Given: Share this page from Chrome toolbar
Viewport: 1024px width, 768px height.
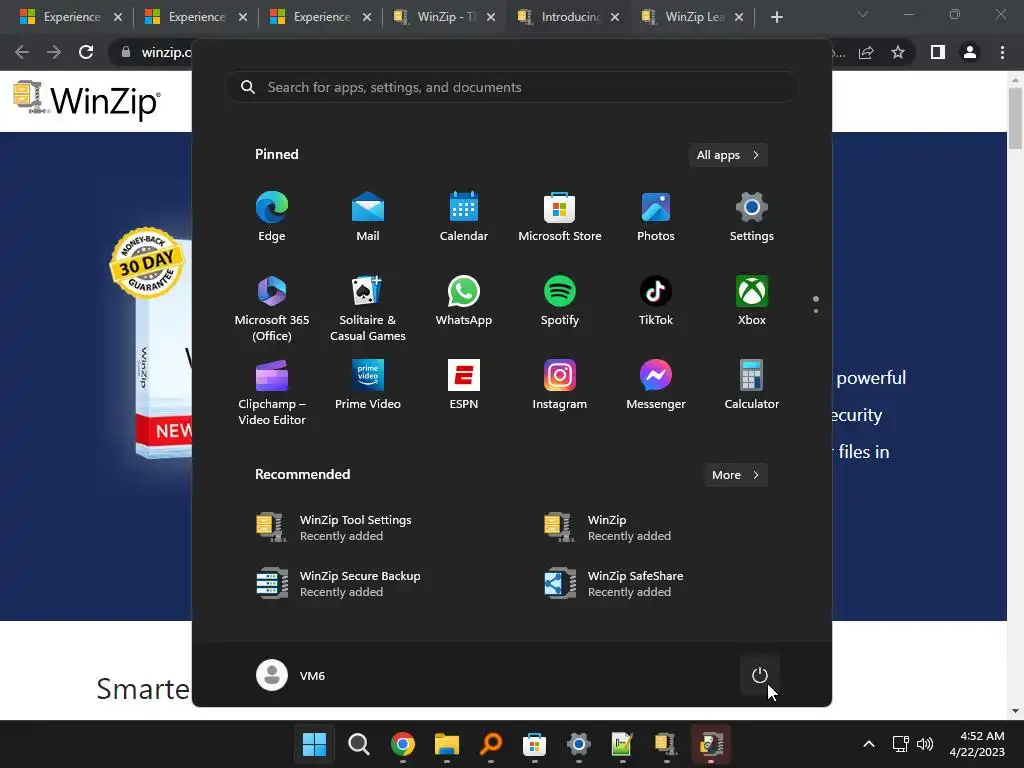Looking at the screenshot, I should pyautogui.click(x=866, y=52).
